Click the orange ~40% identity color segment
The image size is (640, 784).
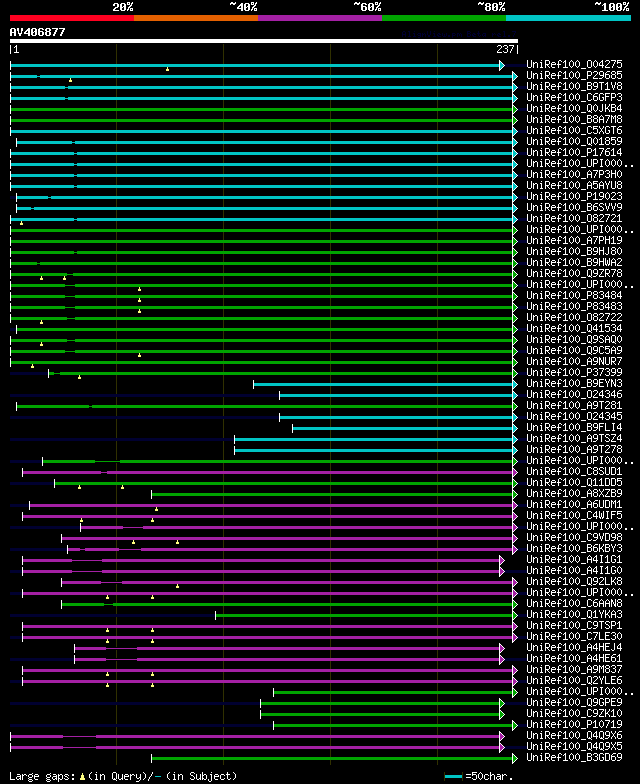(x=196, y=18)
